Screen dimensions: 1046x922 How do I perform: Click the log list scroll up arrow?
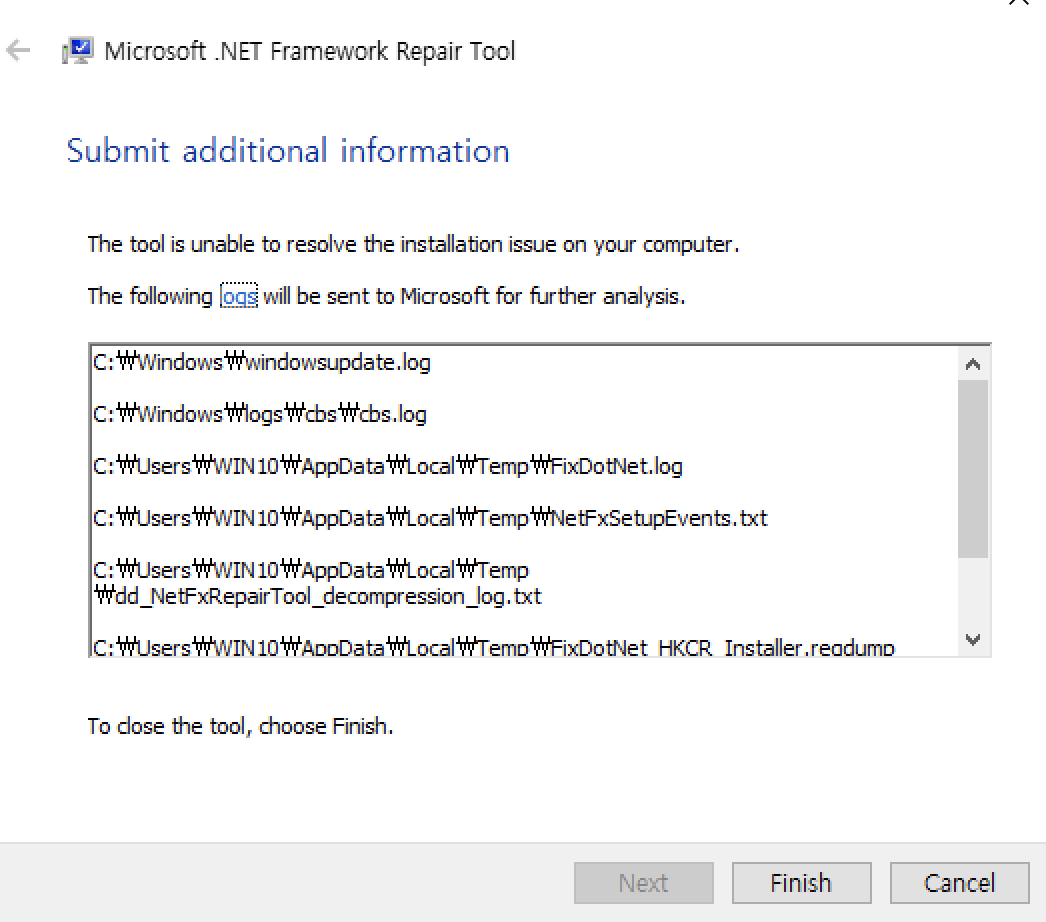973,364
